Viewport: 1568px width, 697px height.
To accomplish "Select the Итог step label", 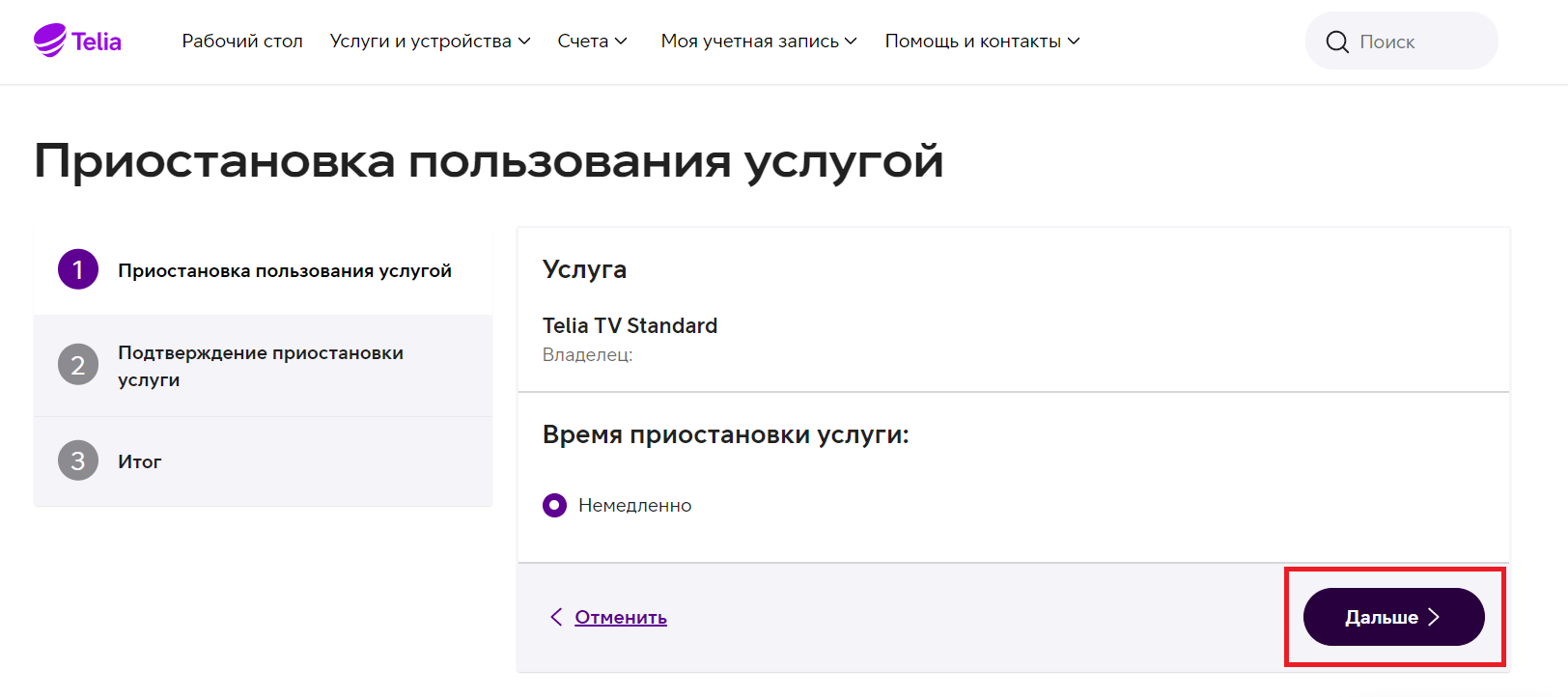I will pos(140,461).
